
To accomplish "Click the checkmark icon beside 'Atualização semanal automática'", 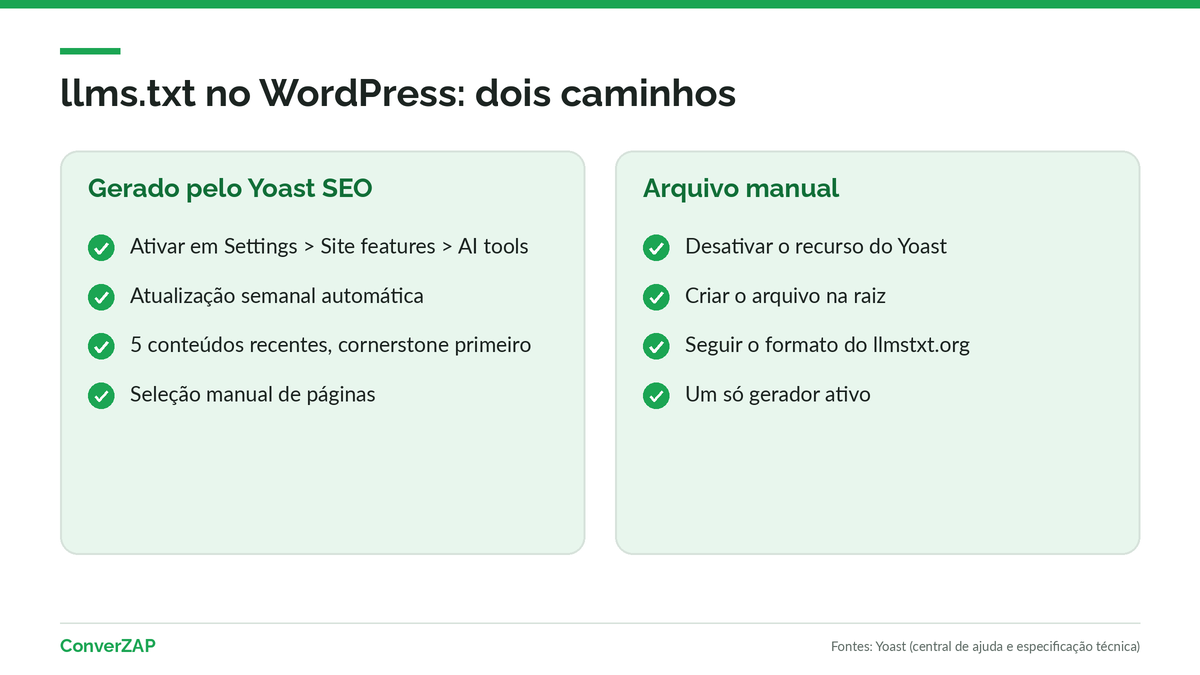I will (101, 297).
